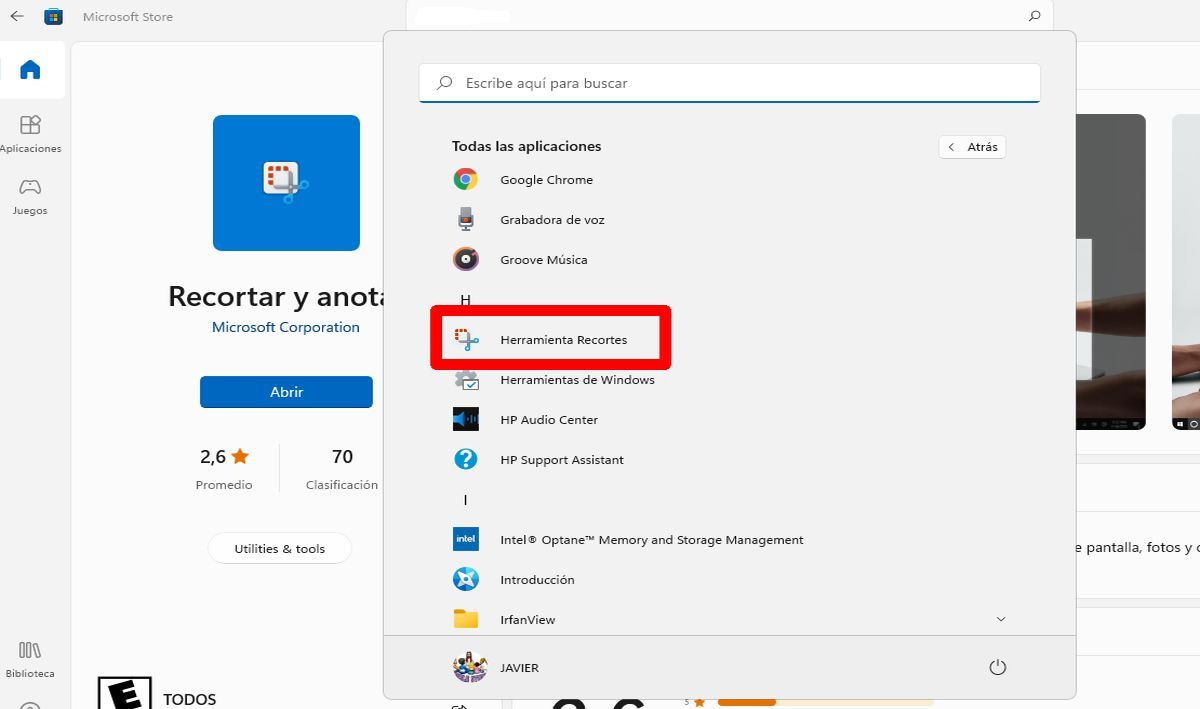Click the Abrir button
The height and width of the screenshot is (709, 1200).
pos(286,392)
